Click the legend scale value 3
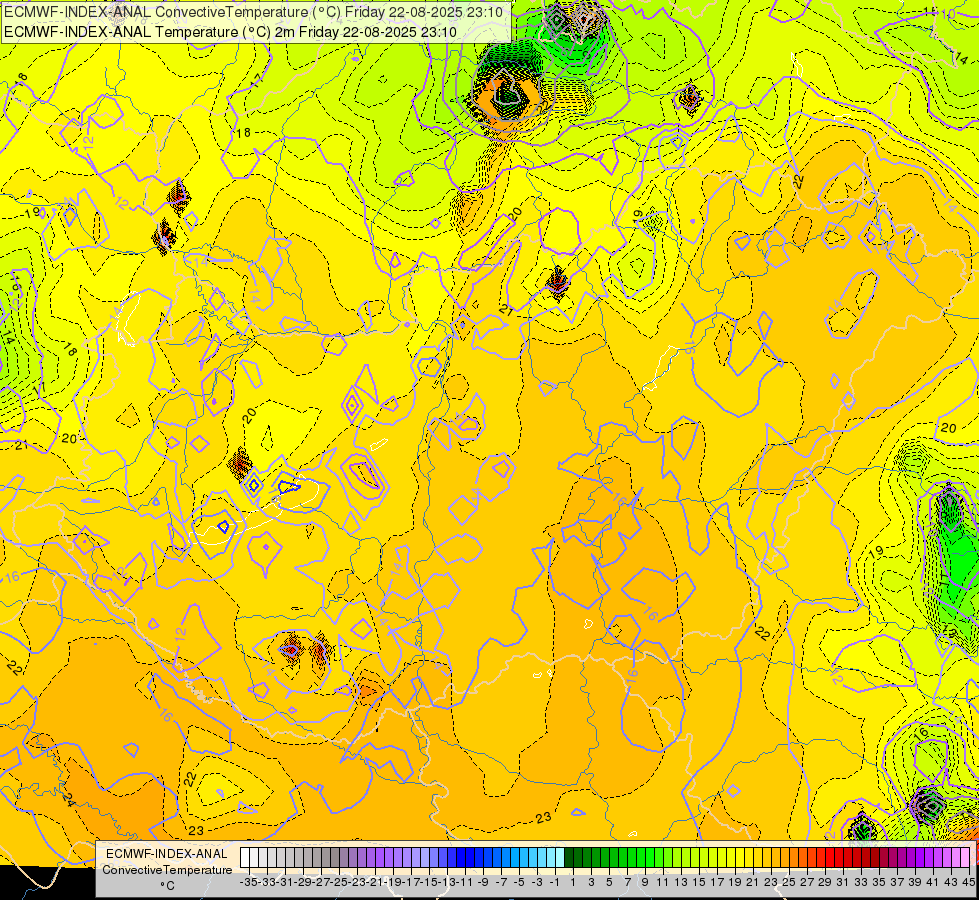Image resolution: width=979 pixels, height=900 pixels. 591,883
